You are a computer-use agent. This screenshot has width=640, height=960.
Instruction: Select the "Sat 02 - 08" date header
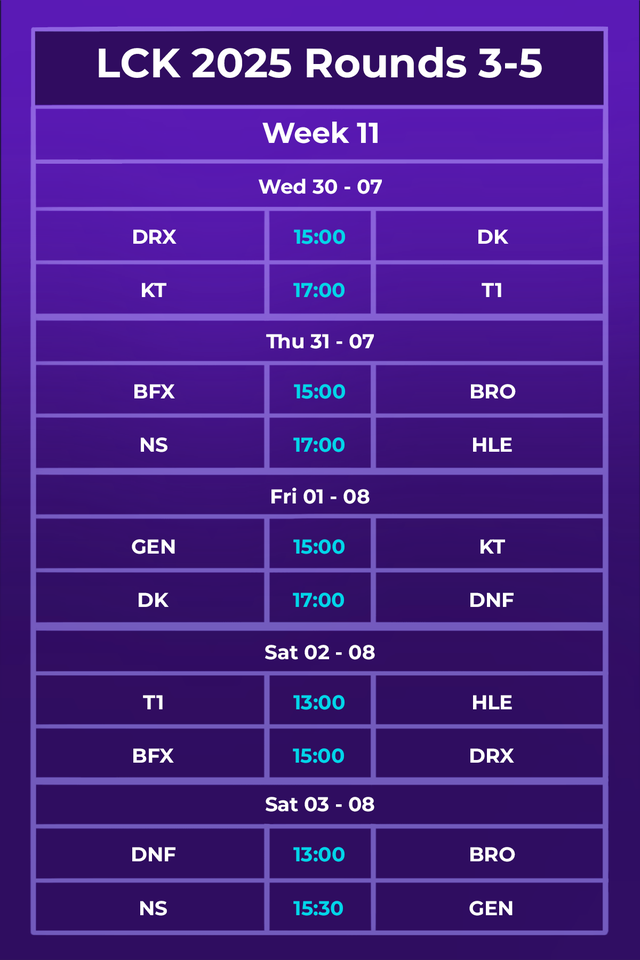coord(320,652)
